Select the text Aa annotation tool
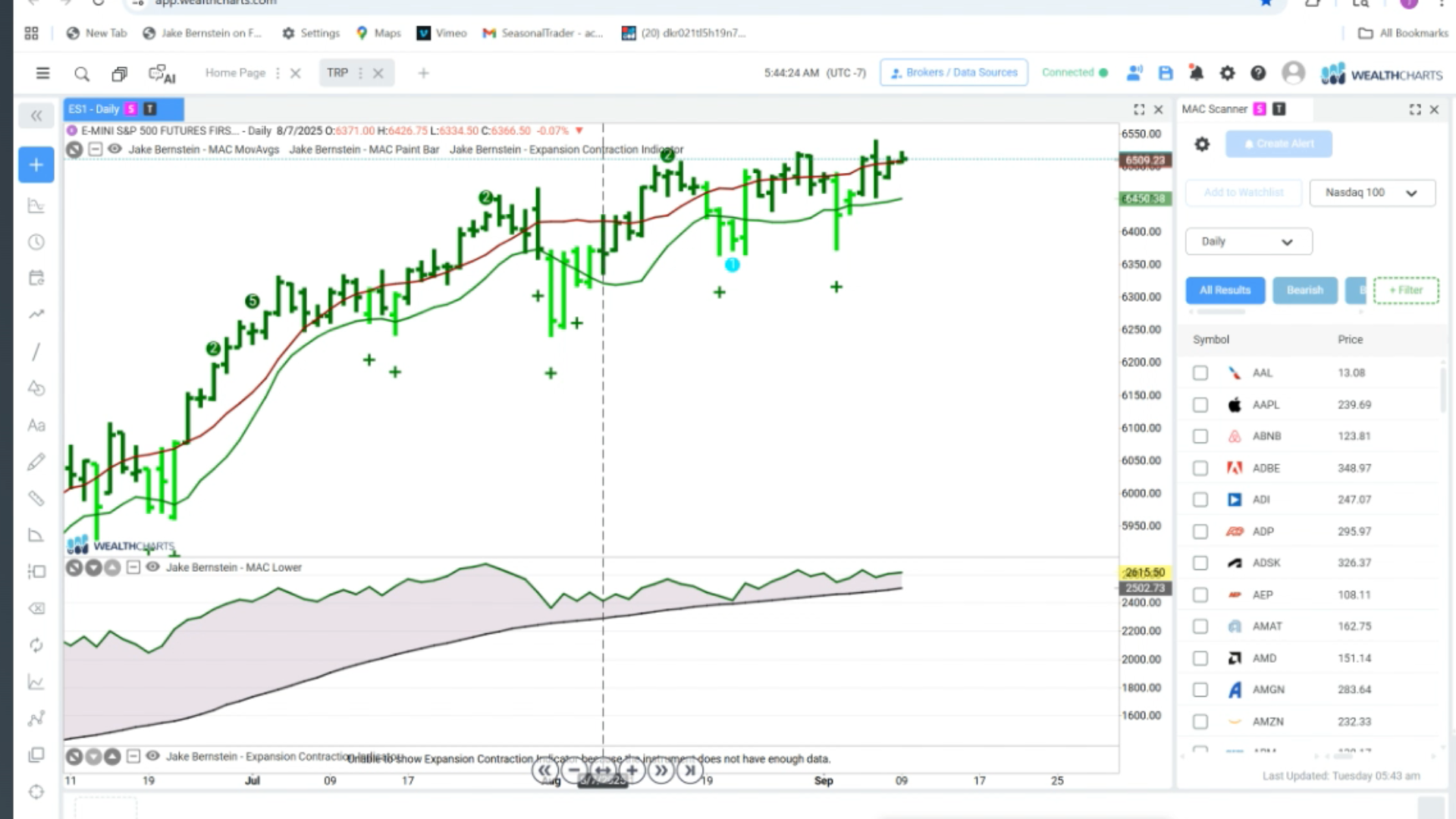1456x819 pixels. 36,425
